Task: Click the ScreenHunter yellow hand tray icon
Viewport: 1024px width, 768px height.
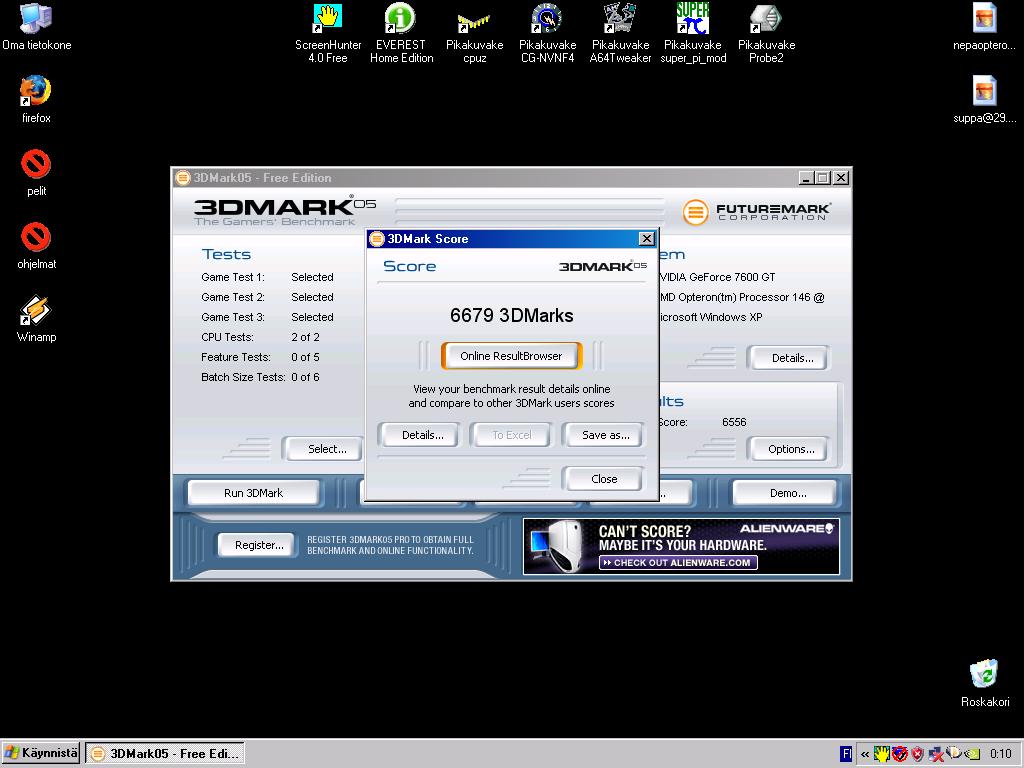Action: tap(882, 754)
